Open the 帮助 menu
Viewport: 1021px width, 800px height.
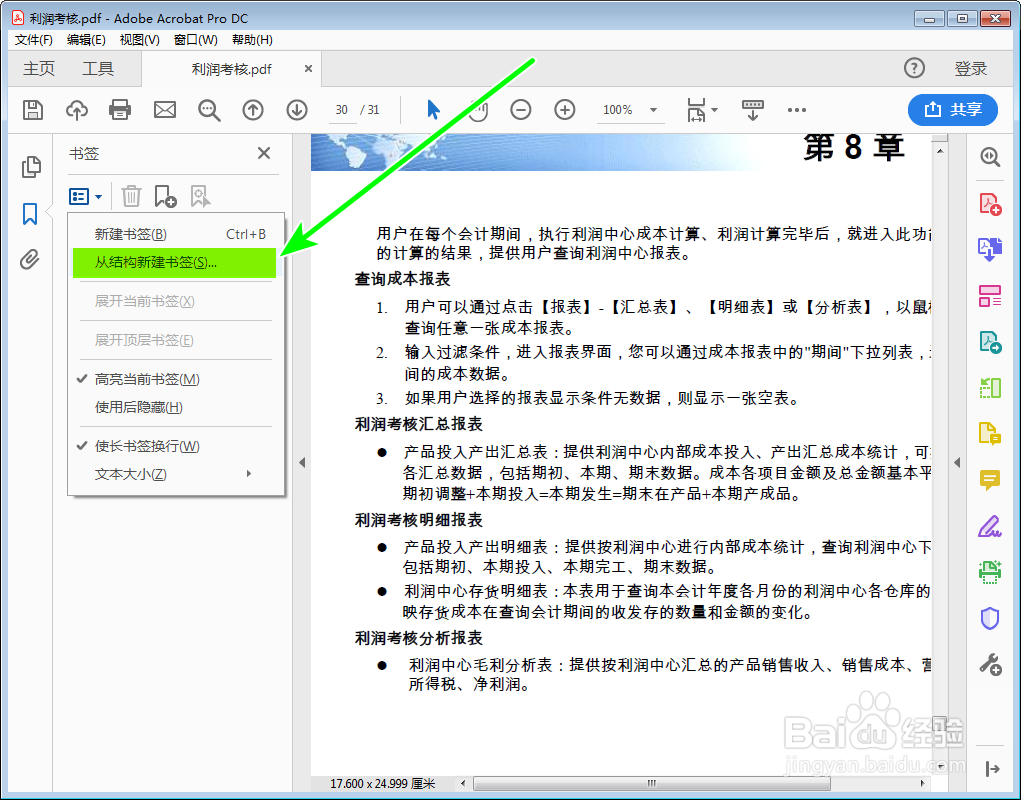click(252, 40)
